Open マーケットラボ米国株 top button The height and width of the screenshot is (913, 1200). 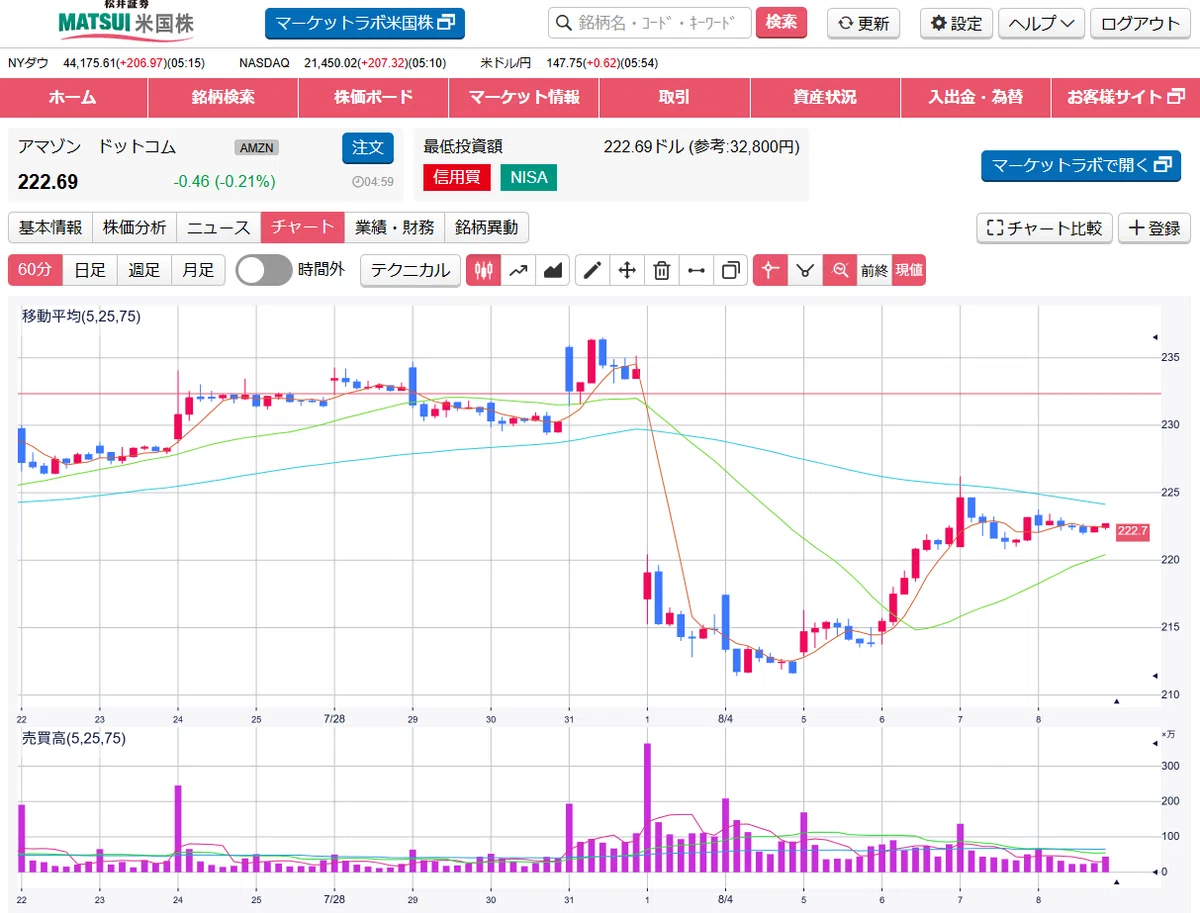pos(365,23)
